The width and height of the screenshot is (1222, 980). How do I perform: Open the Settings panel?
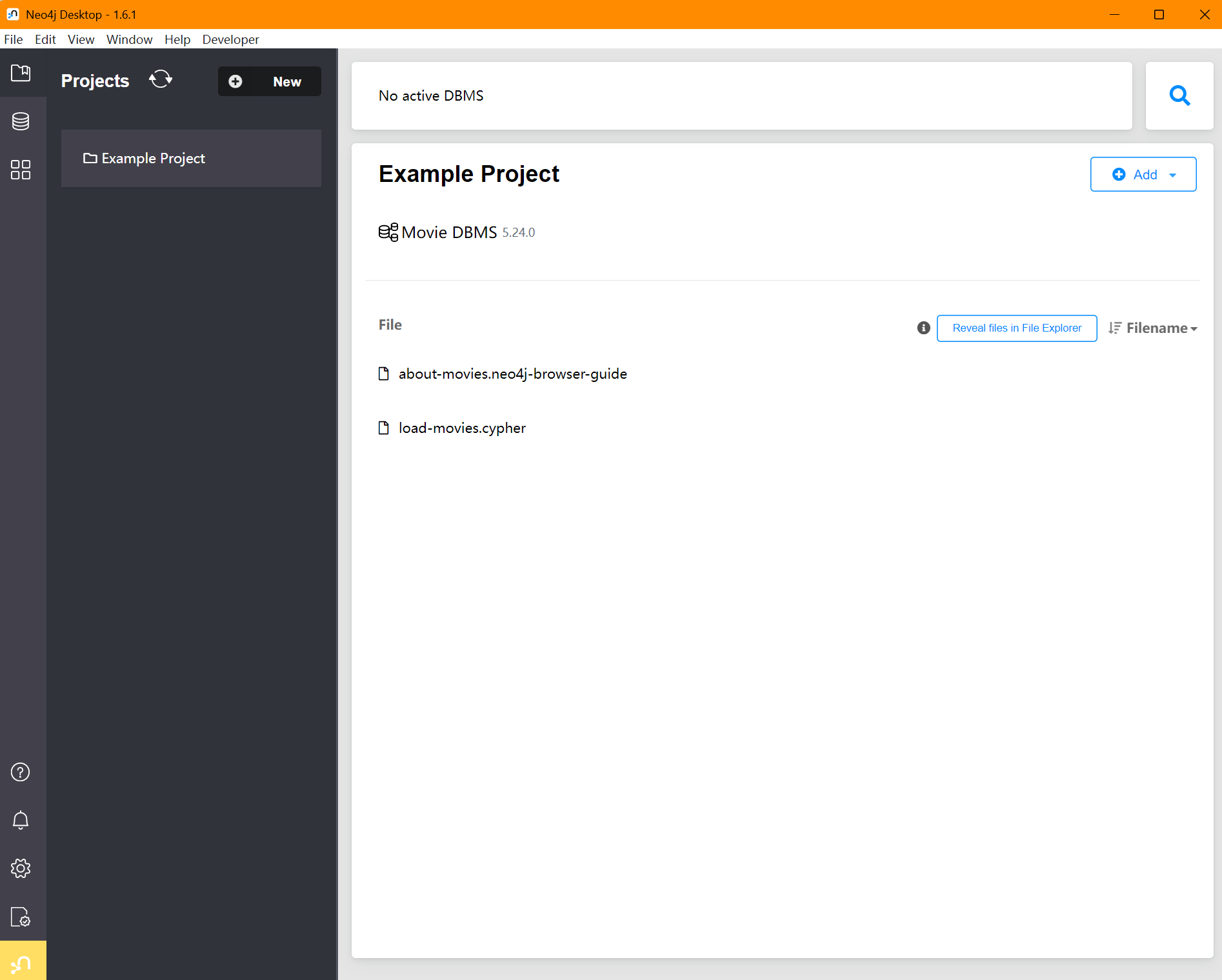(x=20, y=868)
